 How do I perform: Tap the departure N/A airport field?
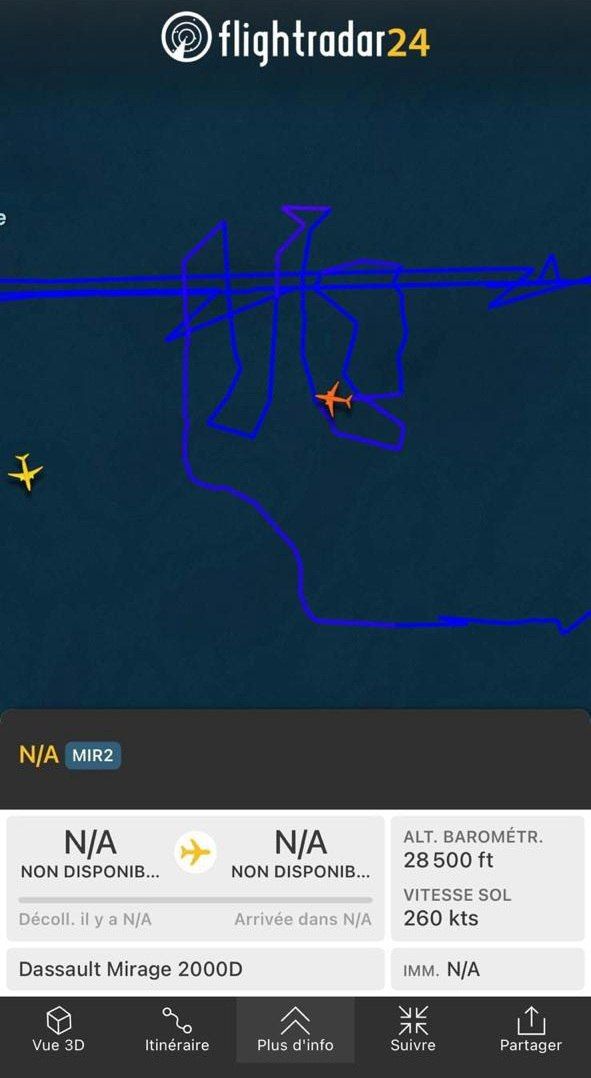tap(90, 854)
